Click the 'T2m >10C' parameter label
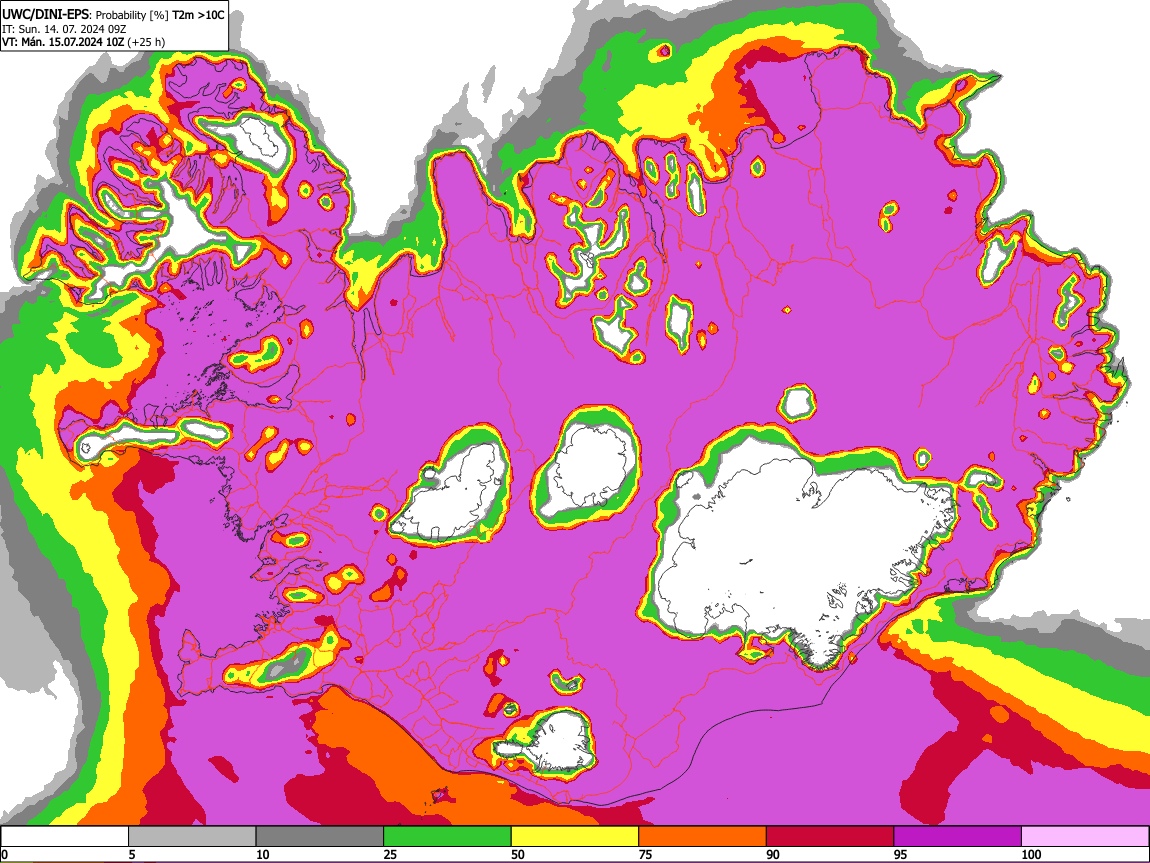 pos(198,14)
